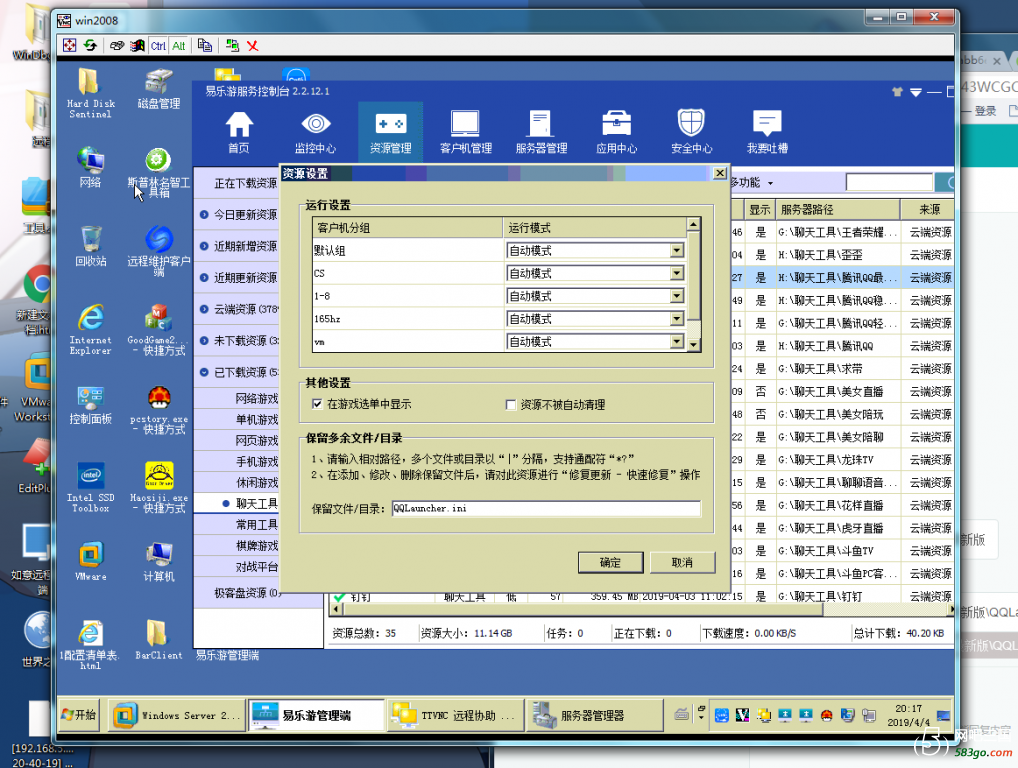Open run mode dropdown for 默认组

(x=677, y=251)
